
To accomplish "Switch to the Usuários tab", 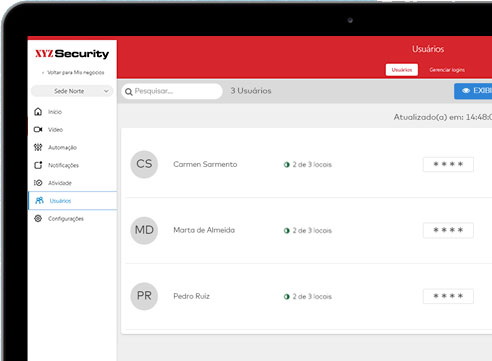I will [402, 70].
